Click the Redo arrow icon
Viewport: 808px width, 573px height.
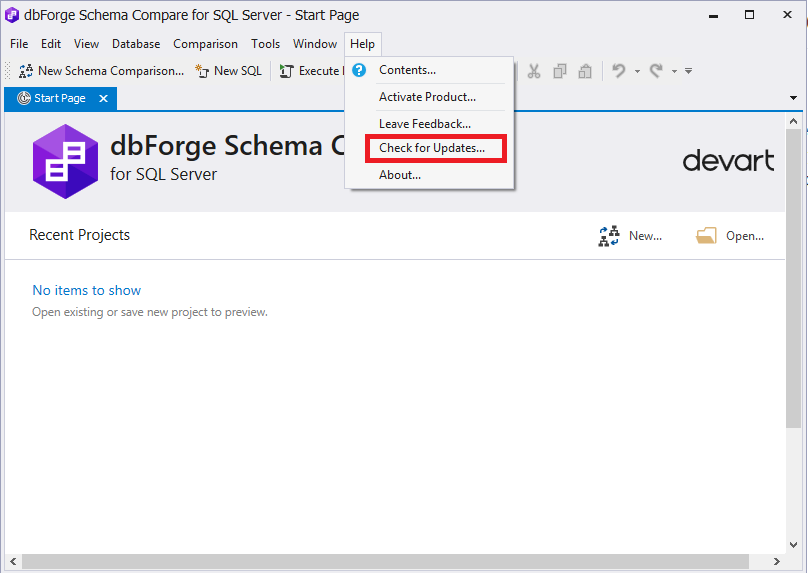click(x=656, y=71)
